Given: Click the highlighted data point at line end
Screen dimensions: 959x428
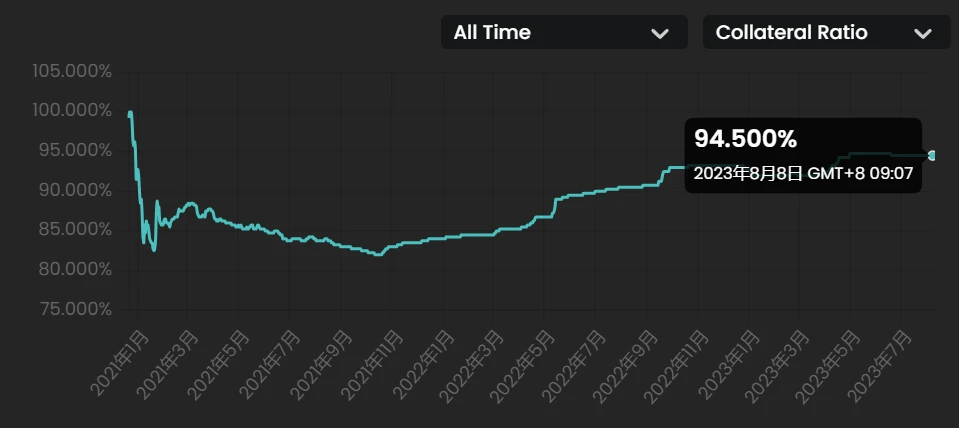Looking at the screenshot, I should pyautogui.click(x=932, y=155).
